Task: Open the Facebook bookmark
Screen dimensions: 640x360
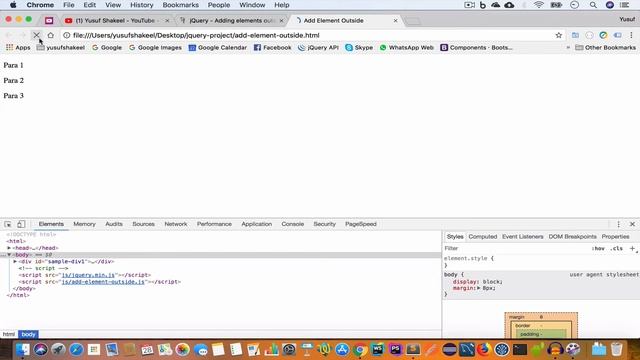Action: coord(273,47)
